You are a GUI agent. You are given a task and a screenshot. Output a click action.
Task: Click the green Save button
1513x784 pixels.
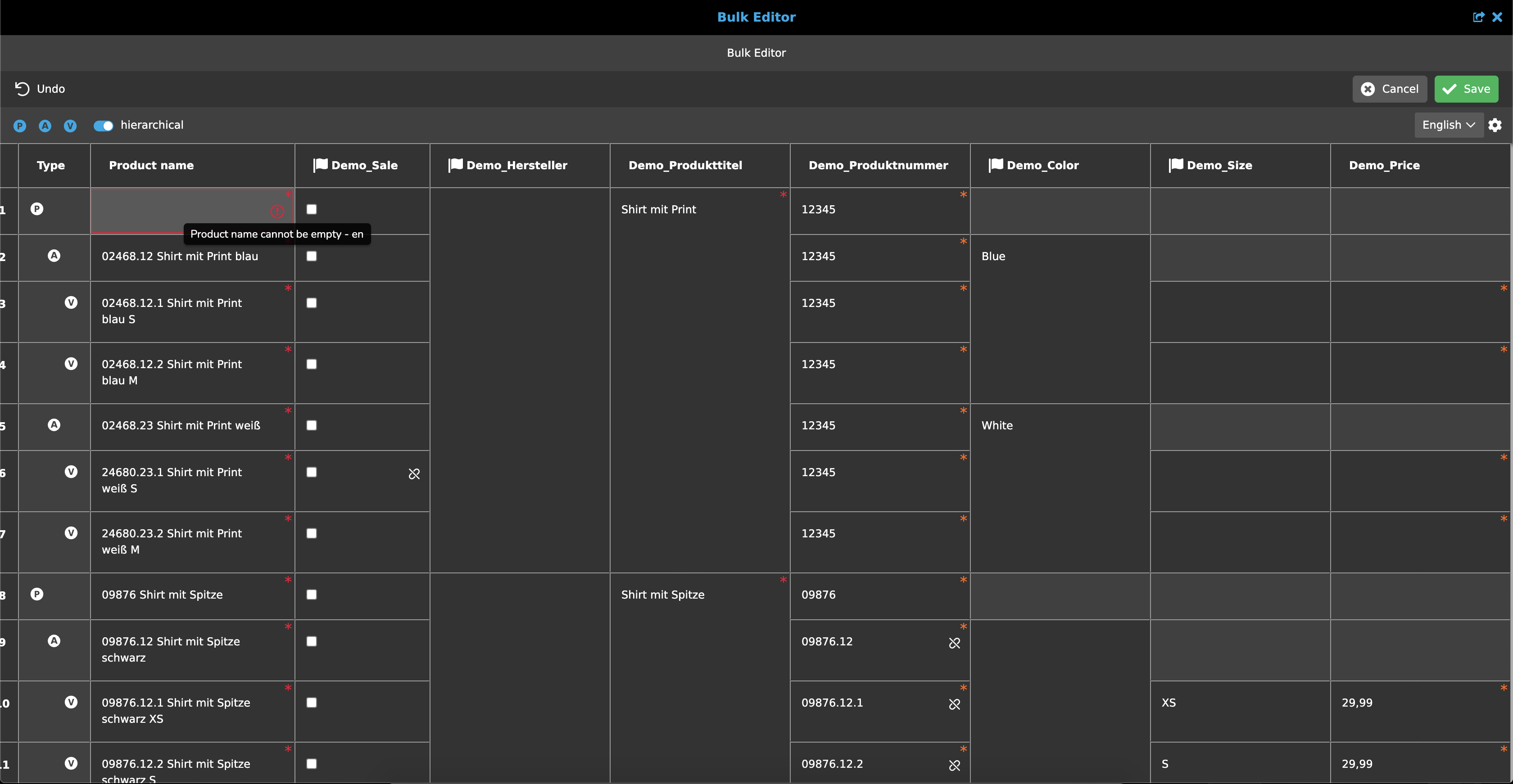[1466, 89]
